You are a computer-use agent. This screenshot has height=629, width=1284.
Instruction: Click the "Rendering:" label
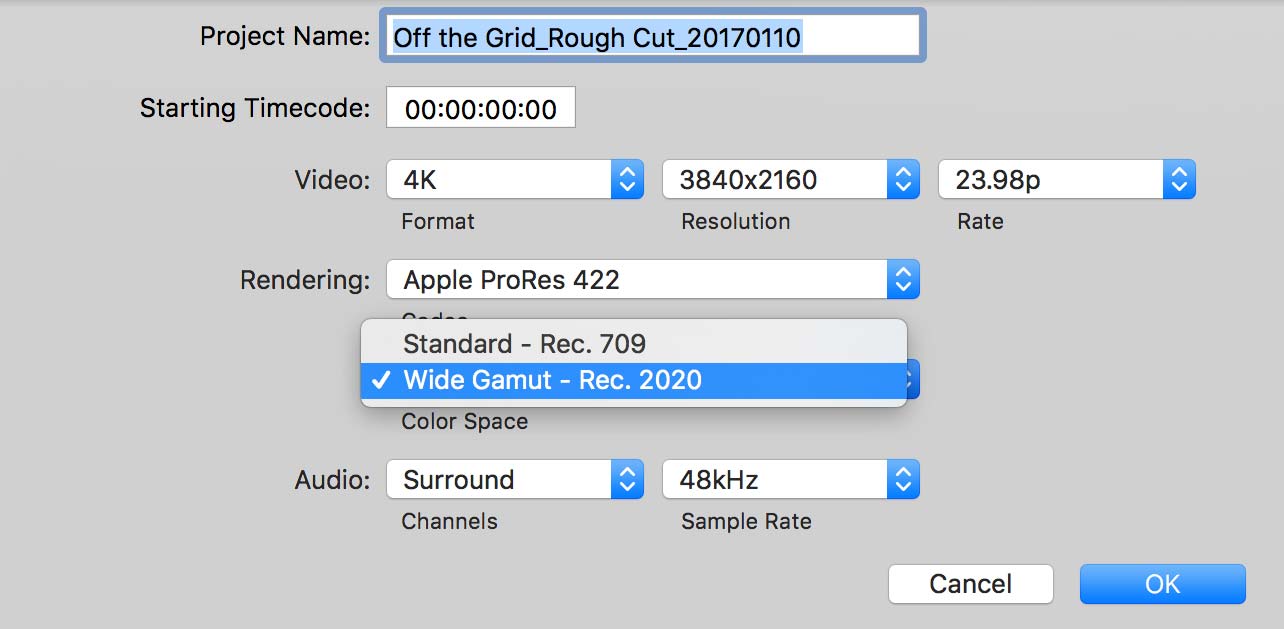305,280
